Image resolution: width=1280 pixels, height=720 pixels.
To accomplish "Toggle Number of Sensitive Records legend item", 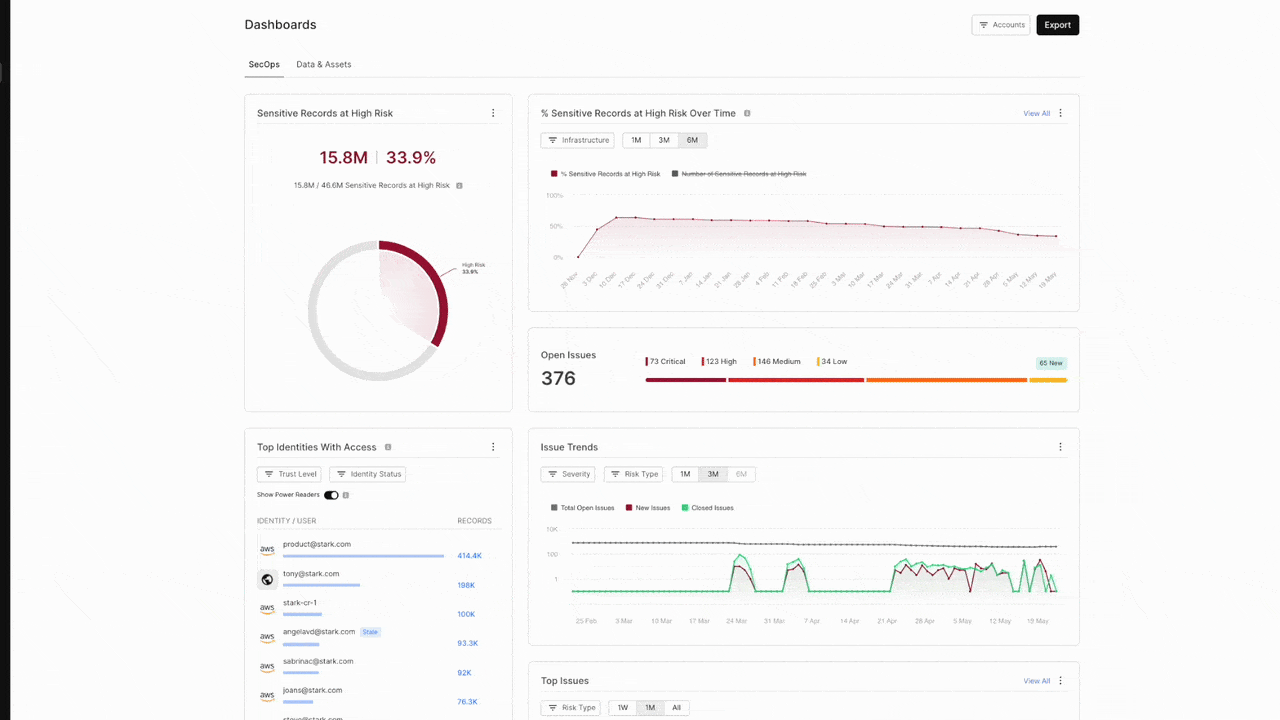I will click(x=738, y=174).
